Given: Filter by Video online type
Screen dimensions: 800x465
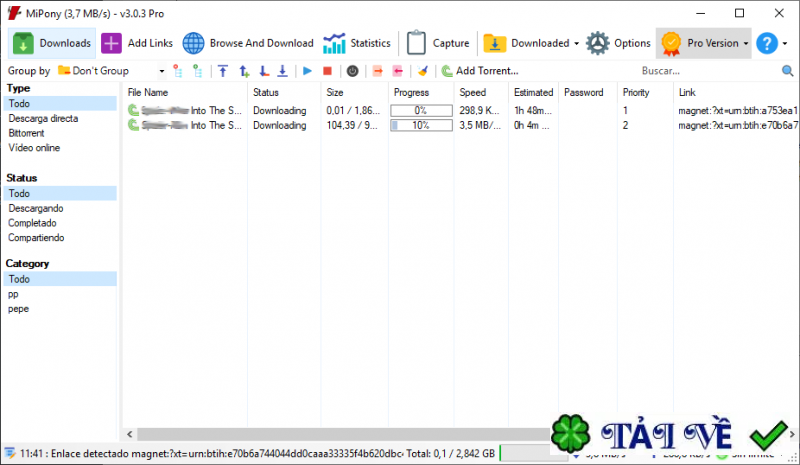Looking at the screenshot, I should 34,148.
